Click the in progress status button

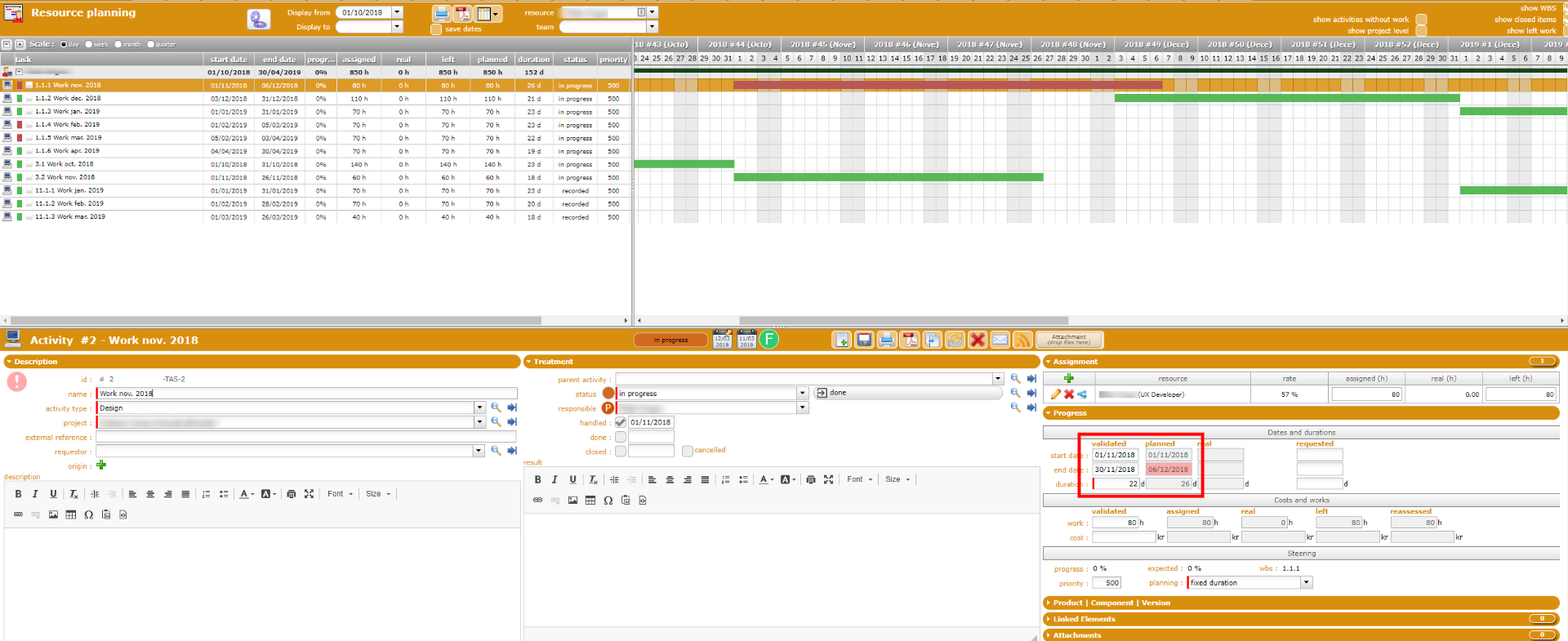(670, 340)
